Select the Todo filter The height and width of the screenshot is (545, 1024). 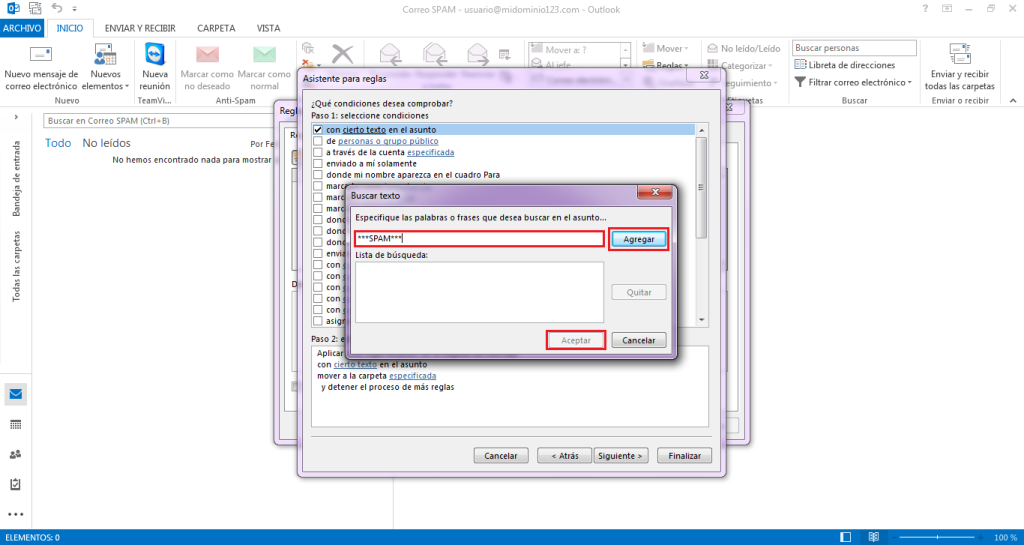pos(57,143)
